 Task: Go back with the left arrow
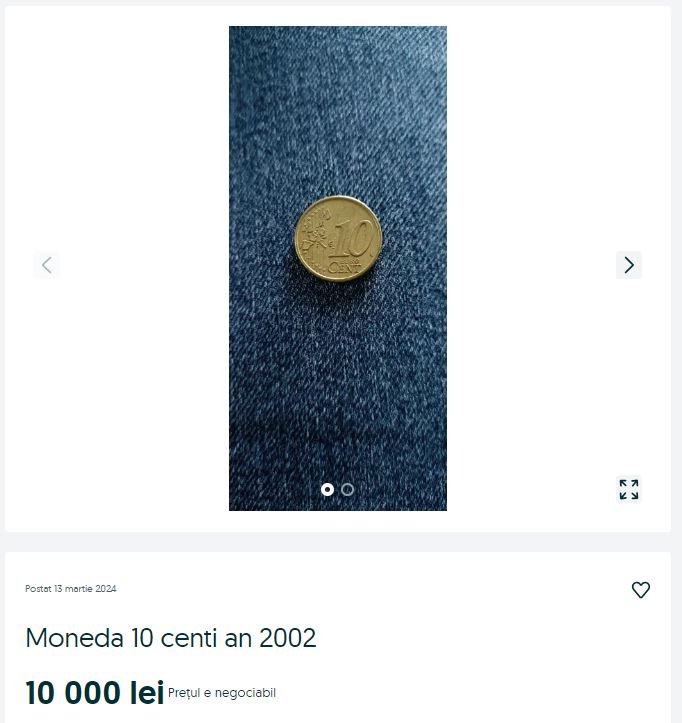[x=47, y=265]
